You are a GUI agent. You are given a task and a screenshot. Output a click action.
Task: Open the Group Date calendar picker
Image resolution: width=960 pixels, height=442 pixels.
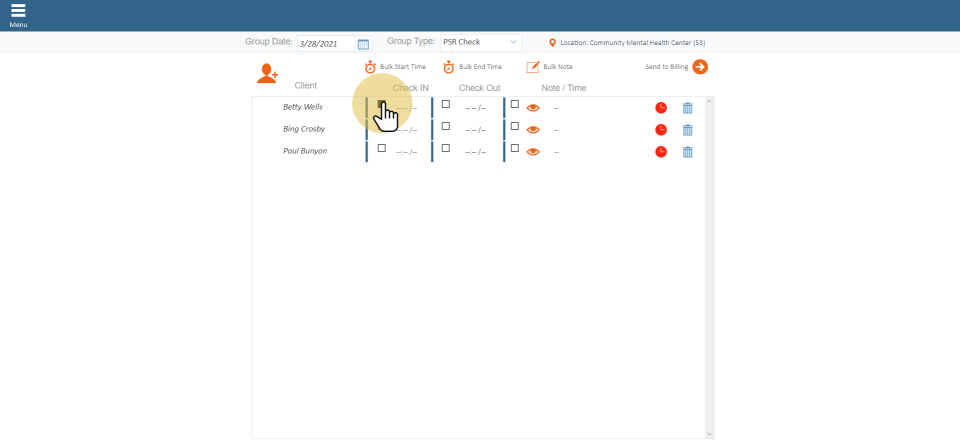tap(363, 44)
